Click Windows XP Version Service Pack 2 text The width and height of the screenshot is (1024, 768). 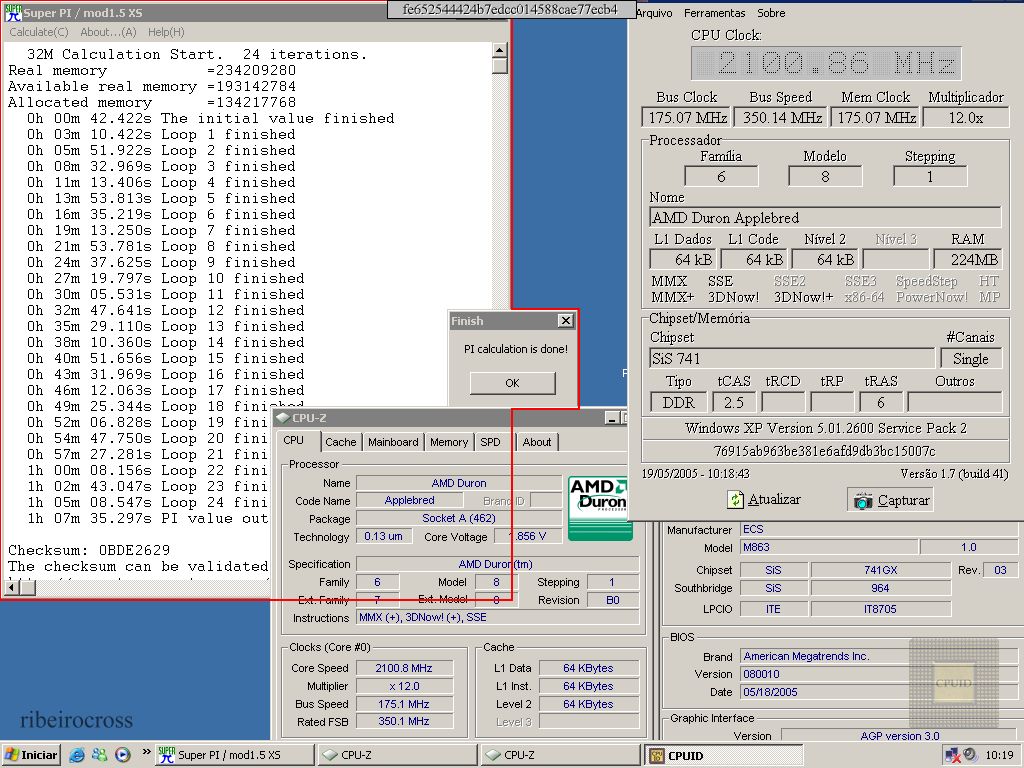tap(825, 428)
